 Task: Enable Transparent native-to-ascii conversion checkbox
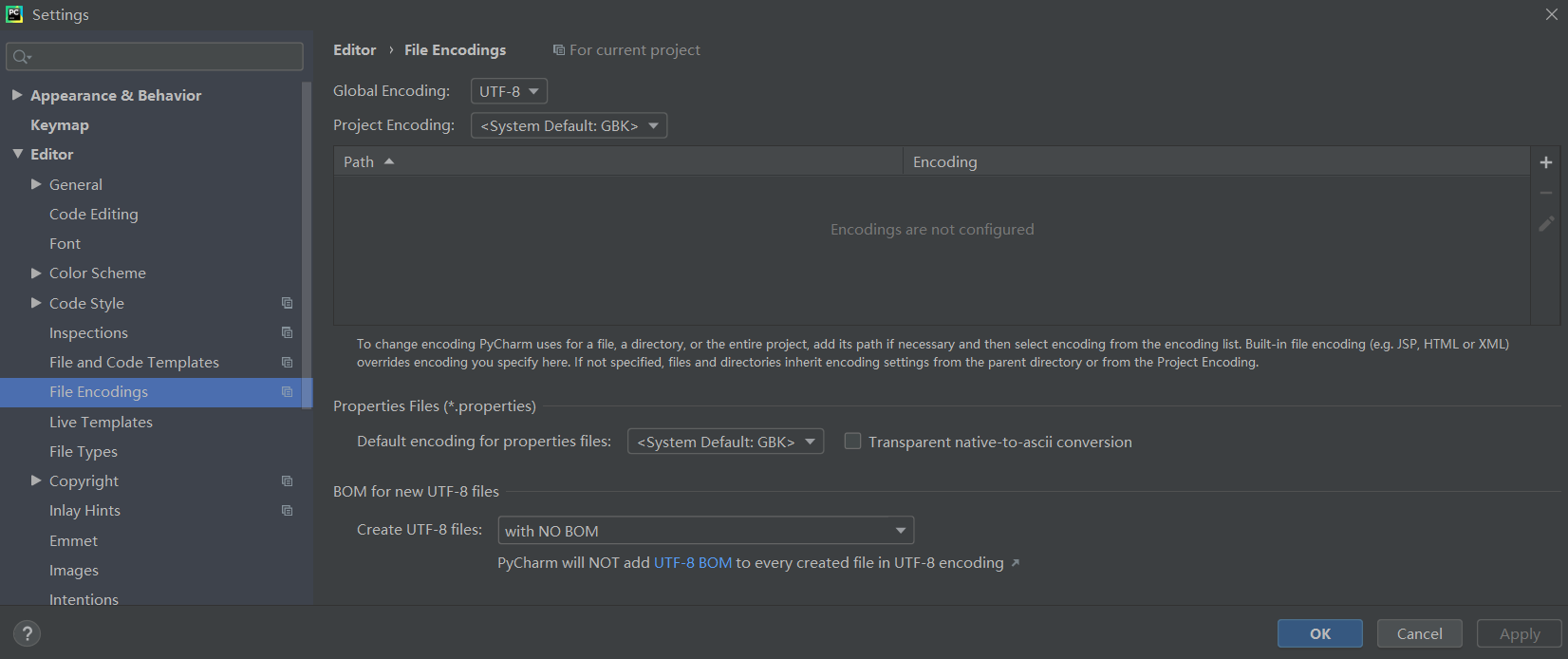pos(853,442)
